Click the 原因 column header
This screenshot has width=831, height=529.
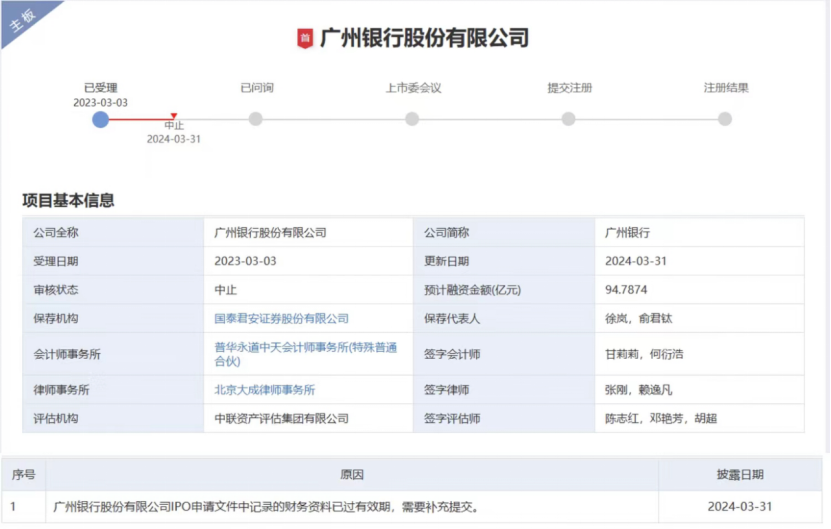(x=352, y=474)
